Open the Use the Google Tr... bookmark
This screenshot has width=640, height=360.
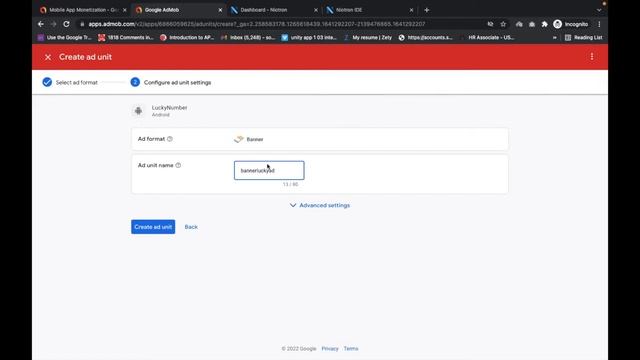tap(64, 38)
